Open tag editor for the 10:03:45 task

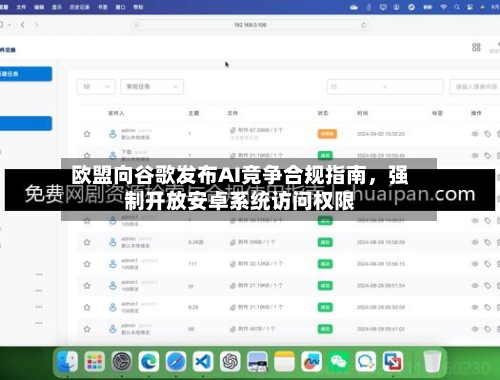pos(487,156)
